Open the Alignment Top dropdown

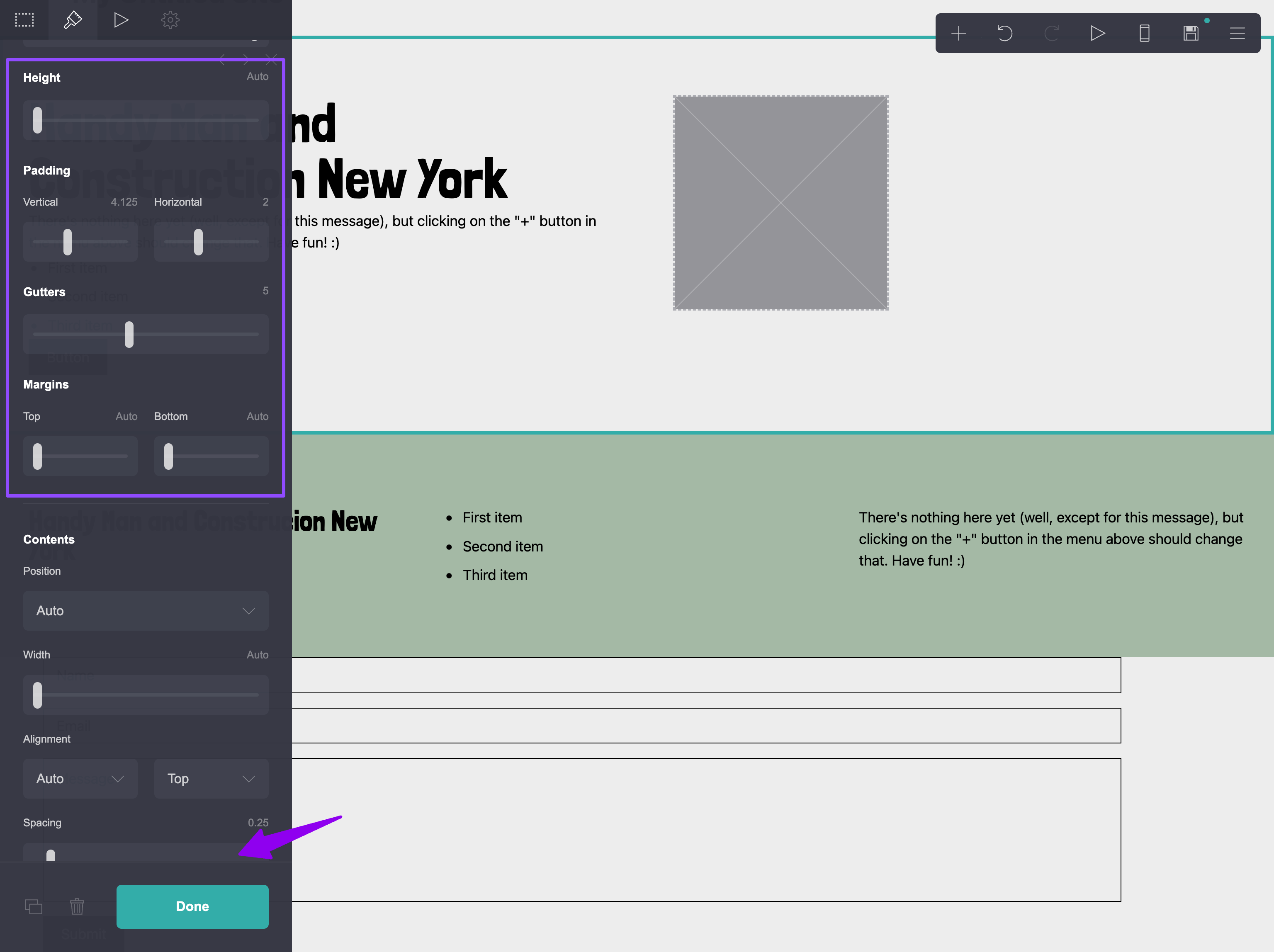click(x=212, y=779)
